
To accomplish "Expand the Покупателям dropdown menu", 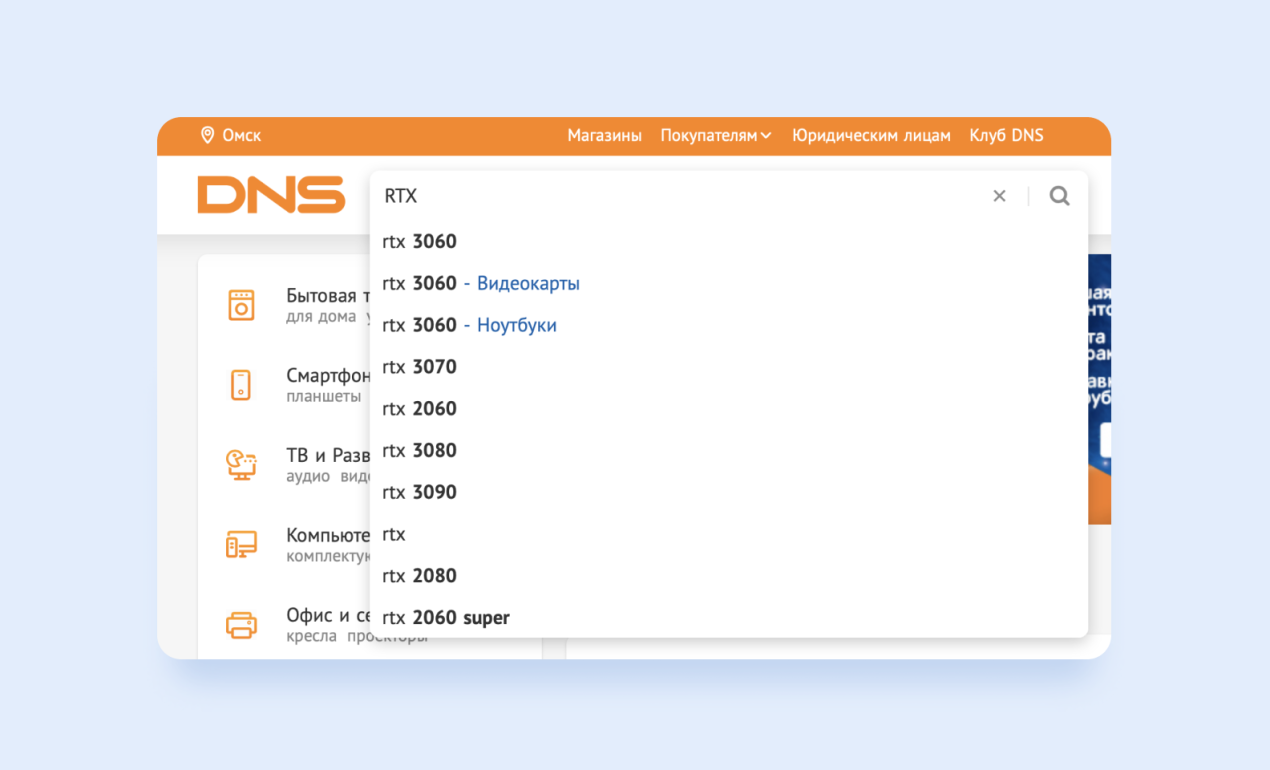I will click(x=716, y=135).
